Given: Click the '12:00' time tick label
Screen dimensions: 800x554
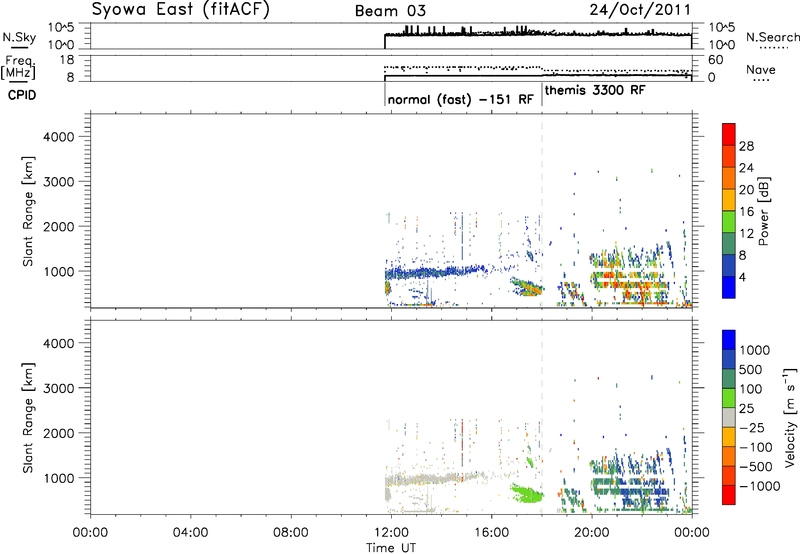Looking at the screenshot, I should click(x=391, y=533).
